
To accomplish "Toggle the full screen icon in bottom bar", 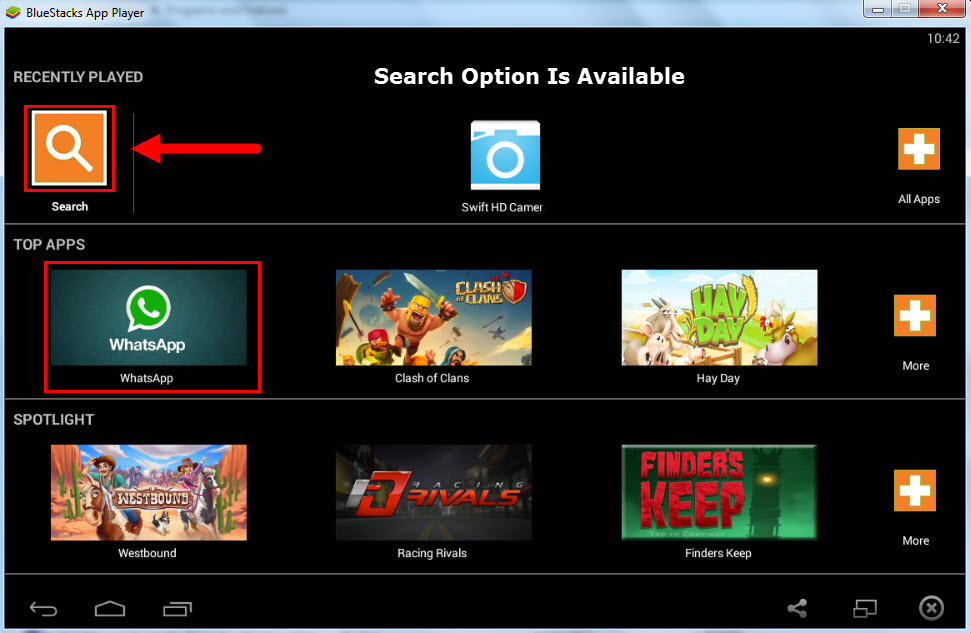I will 865,609.
